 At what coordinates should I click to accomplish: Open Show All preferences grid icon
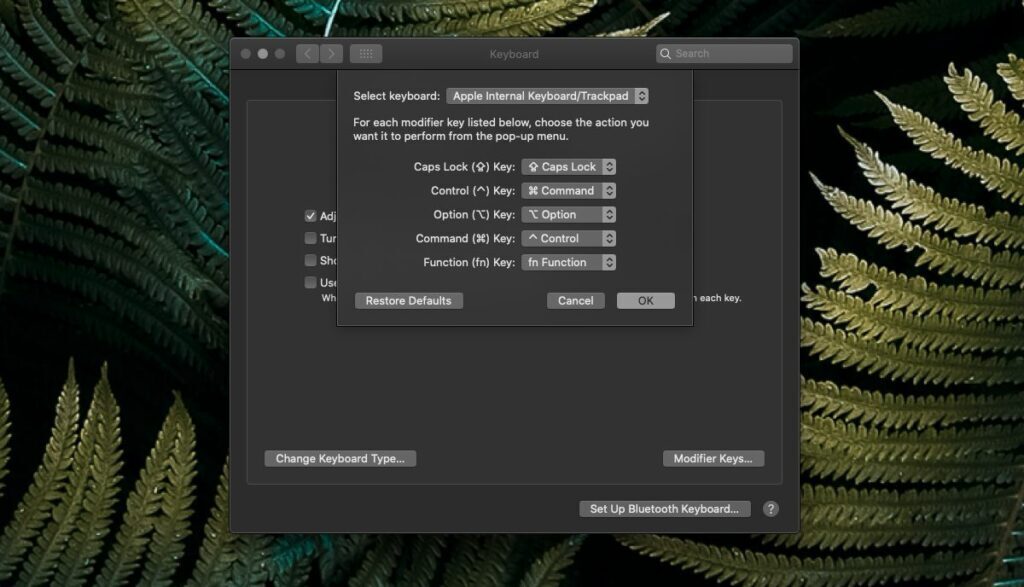tap(366, 53)
